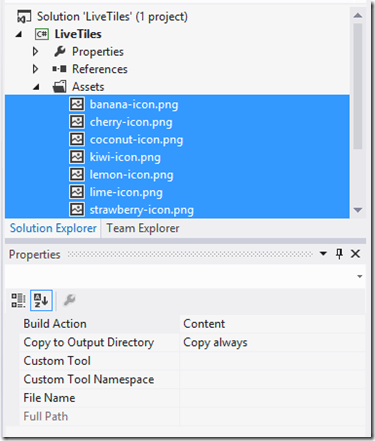The width and height of the screenshot is (375, 441).
Task: Collapse the Assets folder node
Action: [36, 87]
